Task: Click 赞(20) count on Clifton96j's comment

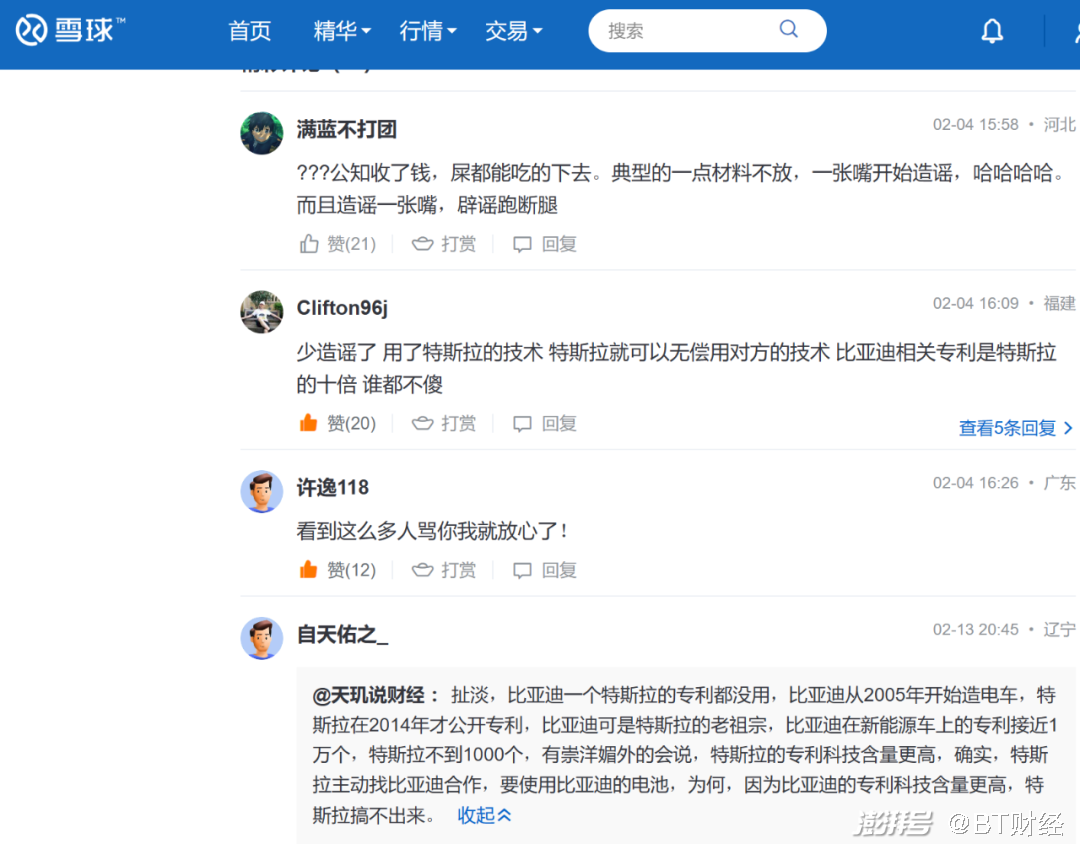Action: [x=351, y=423]
